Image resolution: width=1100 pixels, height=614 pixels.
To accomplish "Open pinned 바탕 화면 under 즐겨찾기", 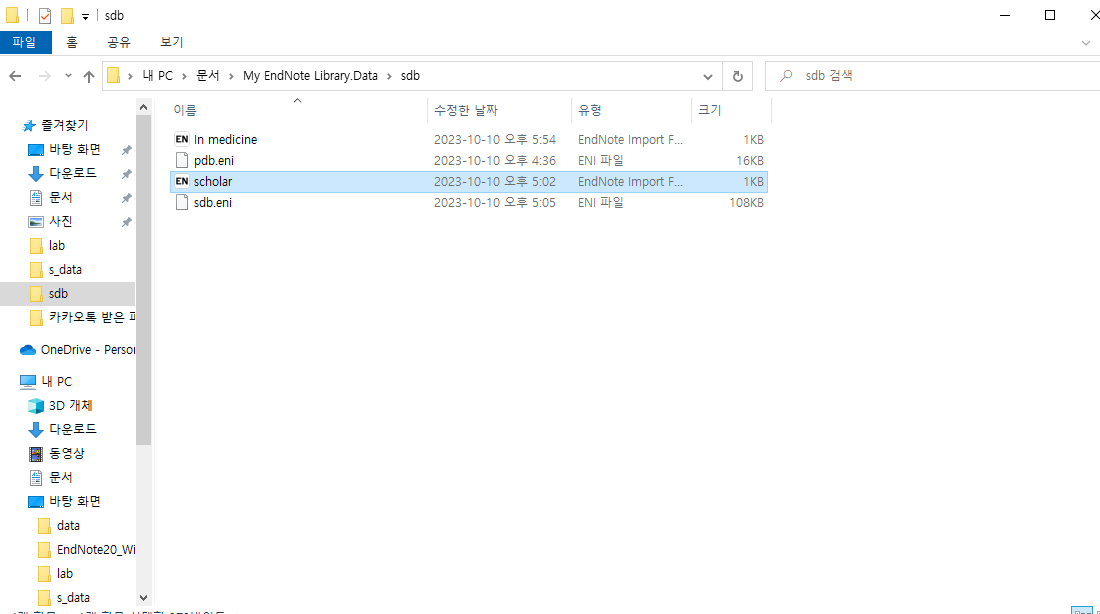I will click(x=75, y=149).
